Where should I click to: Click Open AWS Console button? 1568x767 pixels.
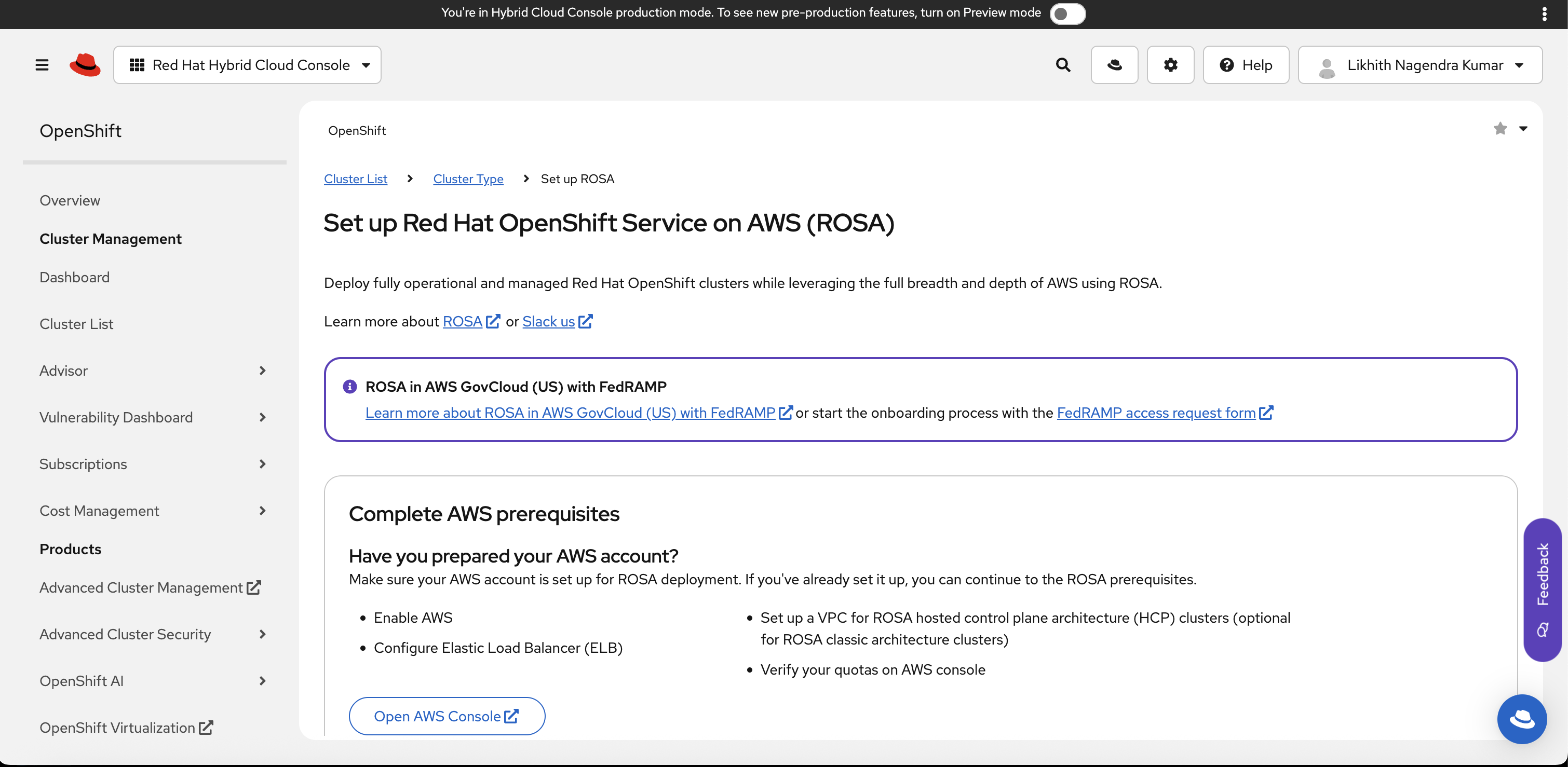click(446, 716)
